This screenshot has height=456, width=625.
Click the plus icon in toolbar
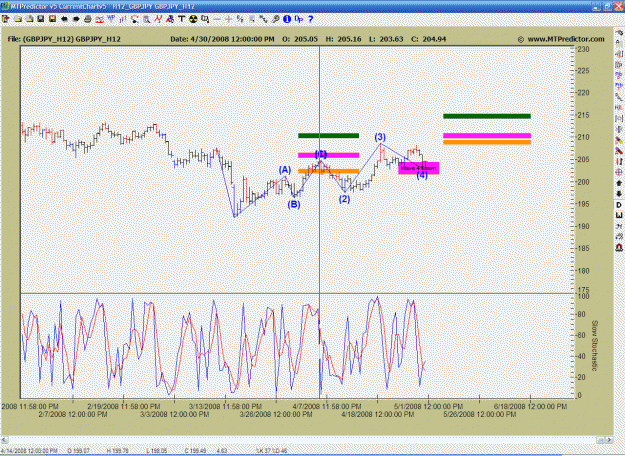[229, 19]
